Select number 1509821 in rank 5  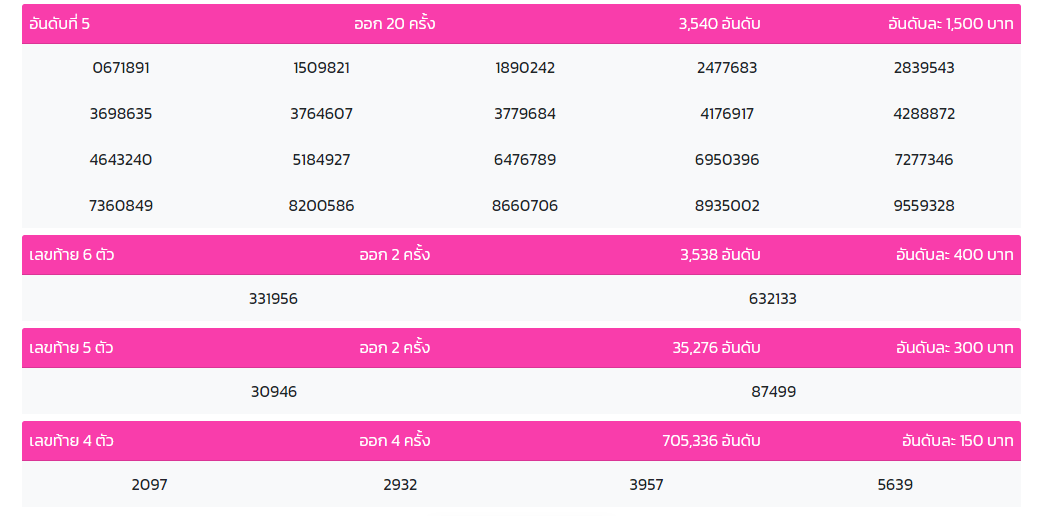pos(321,68)
